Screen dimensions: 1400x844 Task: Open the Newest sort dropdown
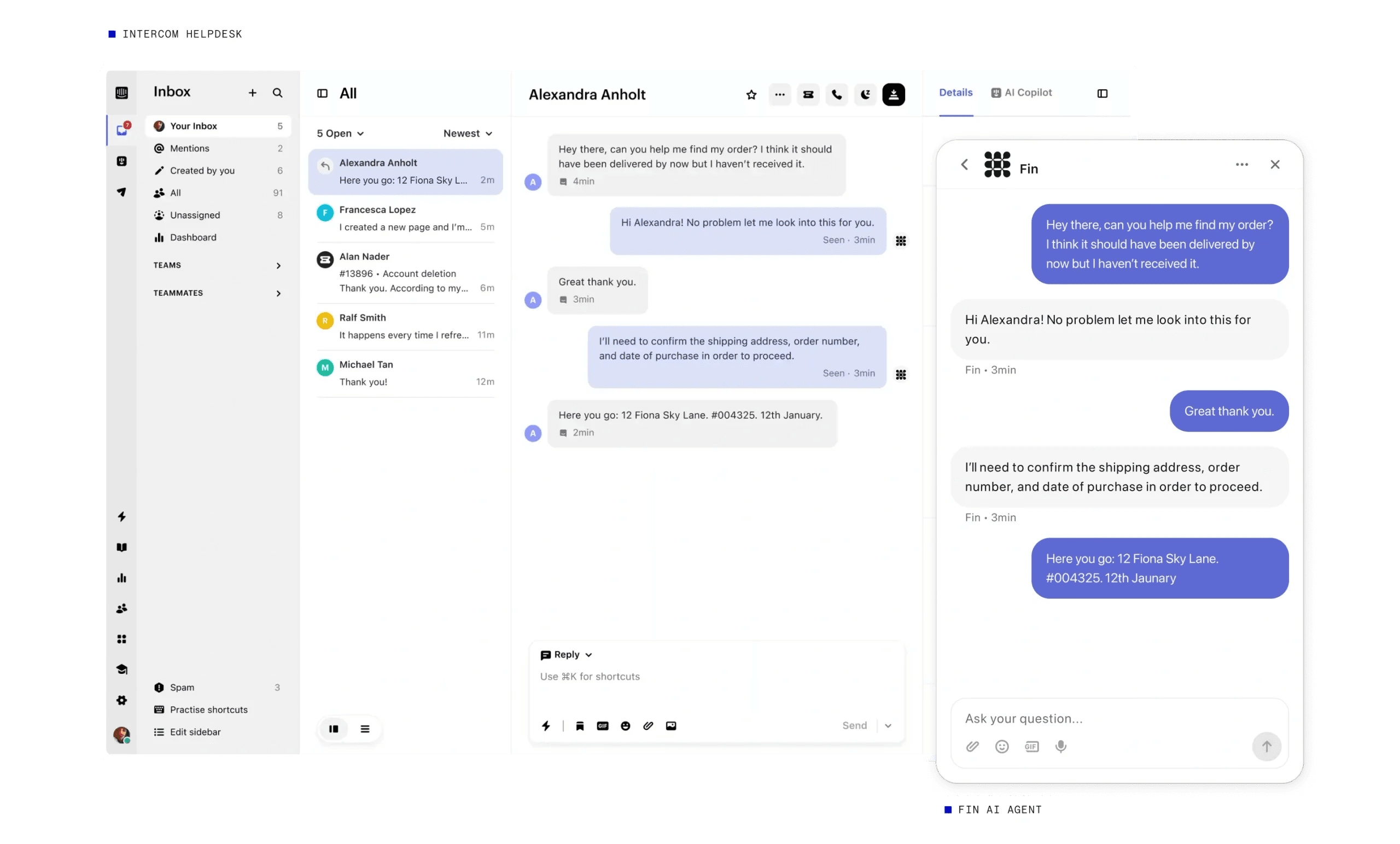[467, 133]
